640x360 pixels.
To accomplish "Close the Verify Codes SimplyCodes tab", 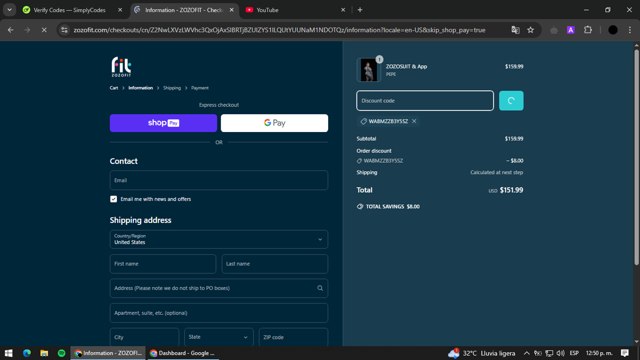I will coord(120,10).
